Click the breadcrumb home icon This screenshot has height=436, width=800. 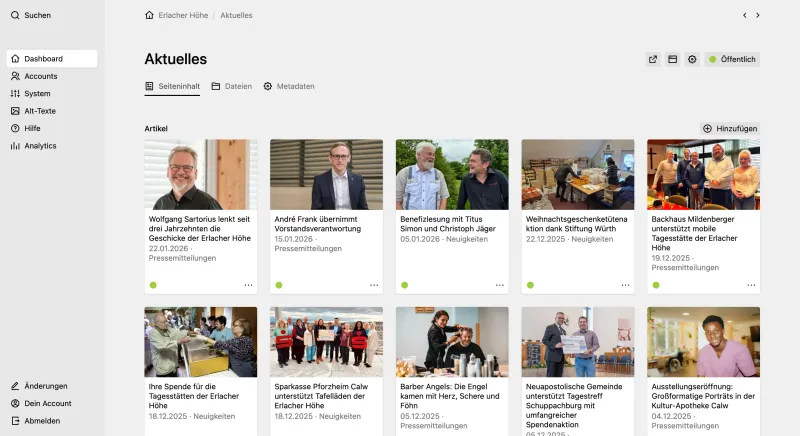tap(149, 15)
